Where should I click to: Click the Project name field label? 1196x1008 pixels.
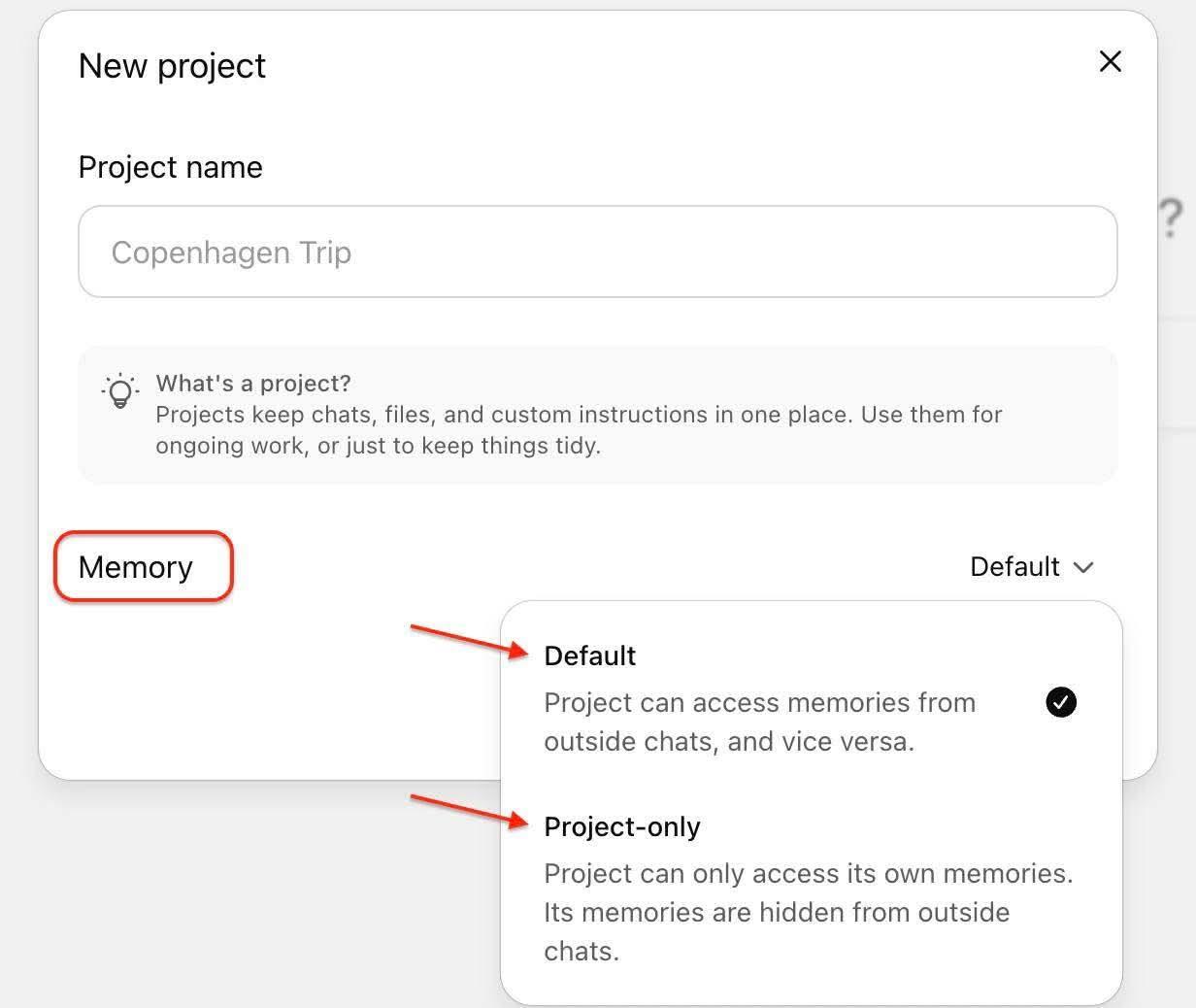[170, 167]
